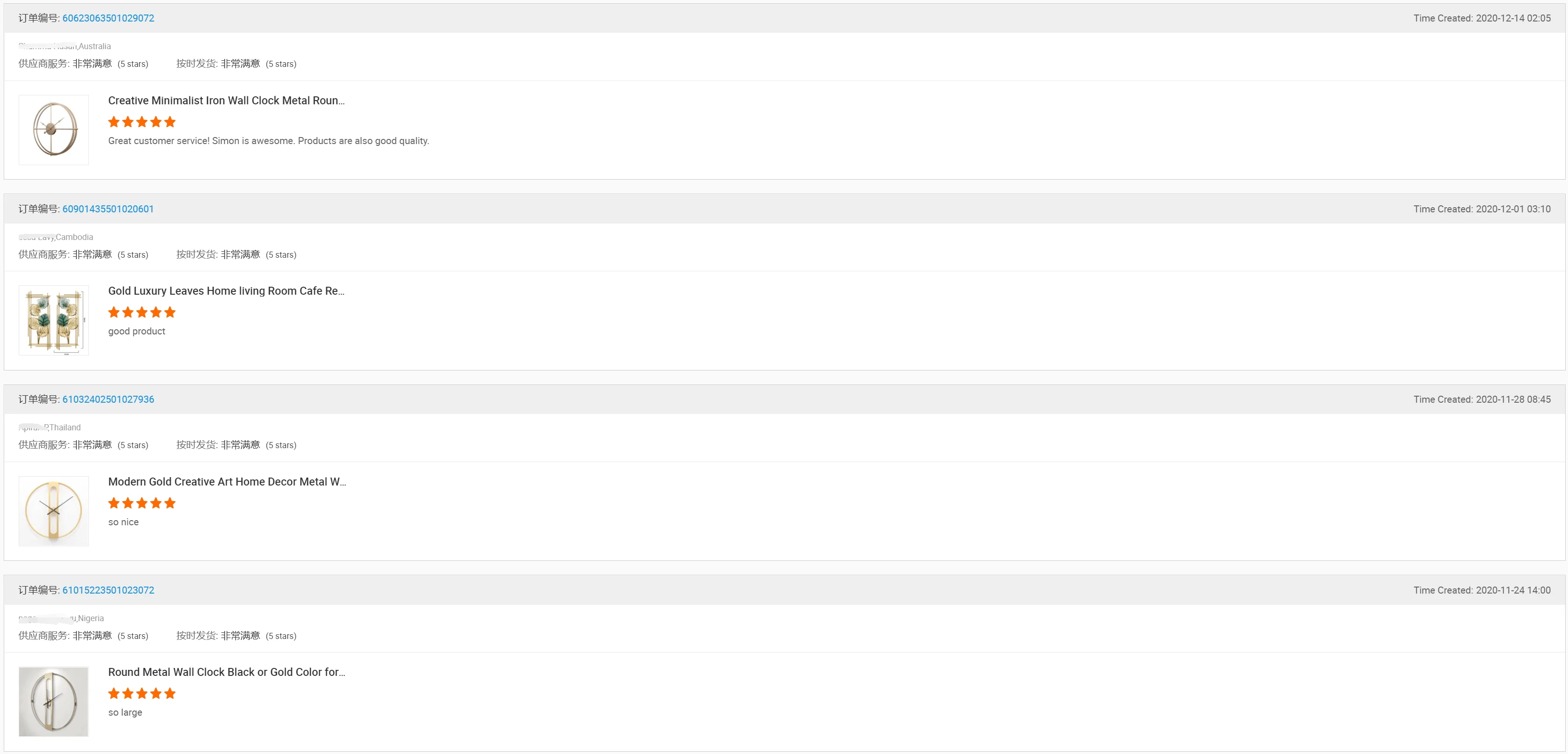Viewport: 1568px width, 754px height.
Task: Open order number 60901435501020601 link
Action: [108, 209]
